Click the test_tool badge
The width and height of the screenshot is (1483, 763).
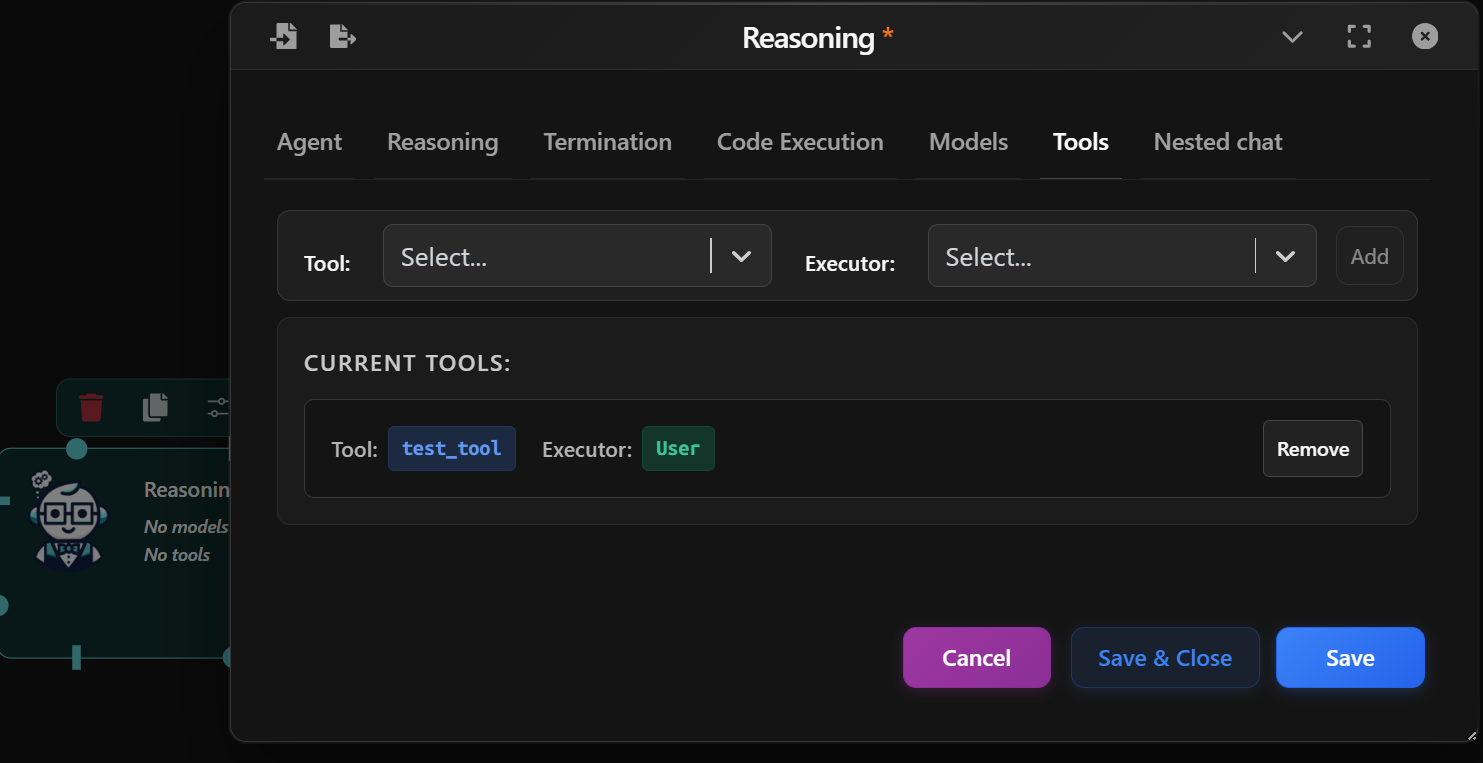451,448
